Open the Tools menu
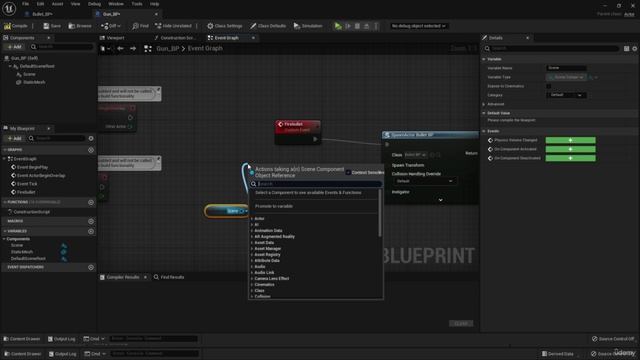The height and width of the screenshot is (360, 640). 137,4
